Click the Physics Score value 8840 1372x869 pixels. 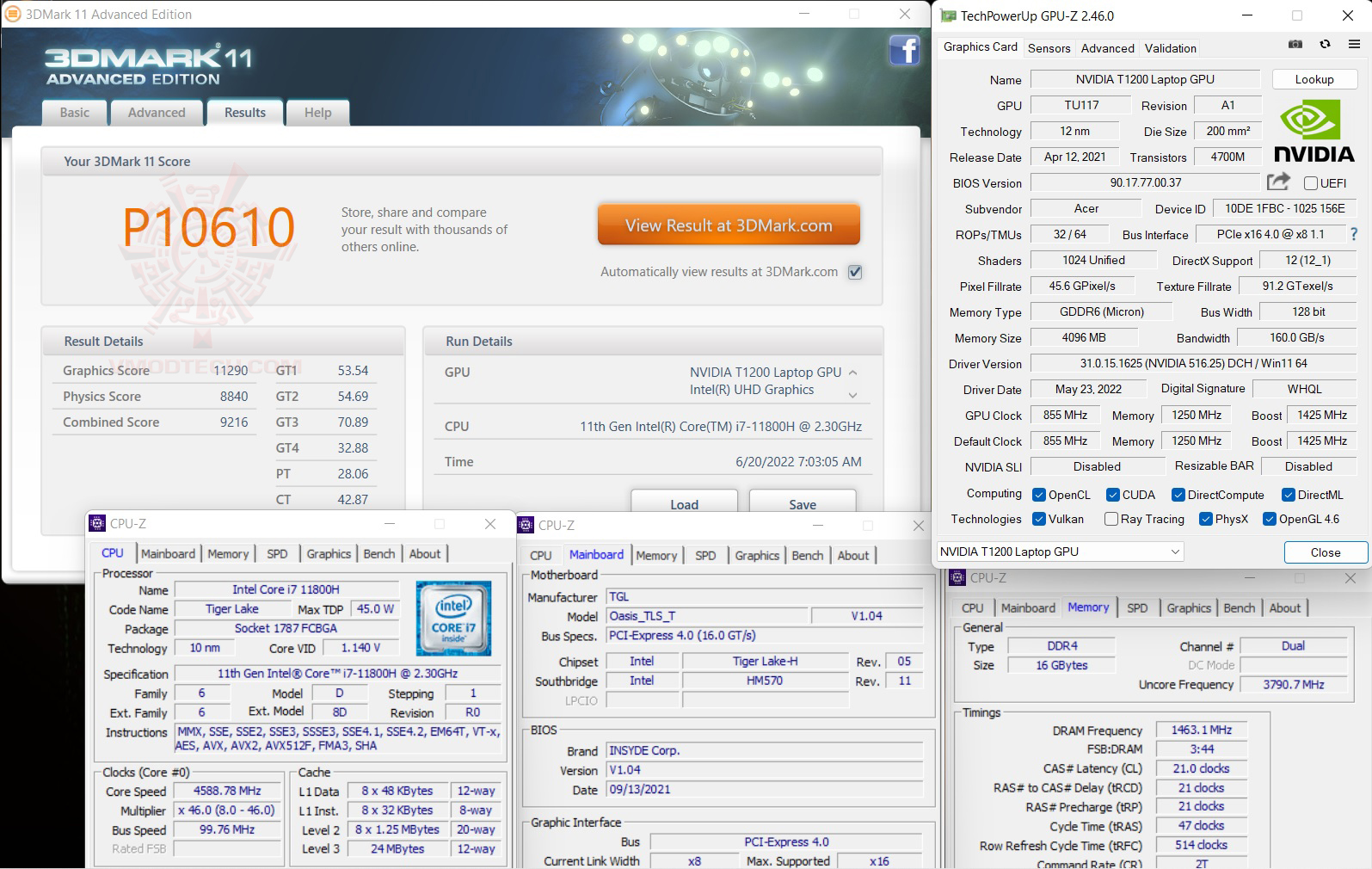click(234, 397)
